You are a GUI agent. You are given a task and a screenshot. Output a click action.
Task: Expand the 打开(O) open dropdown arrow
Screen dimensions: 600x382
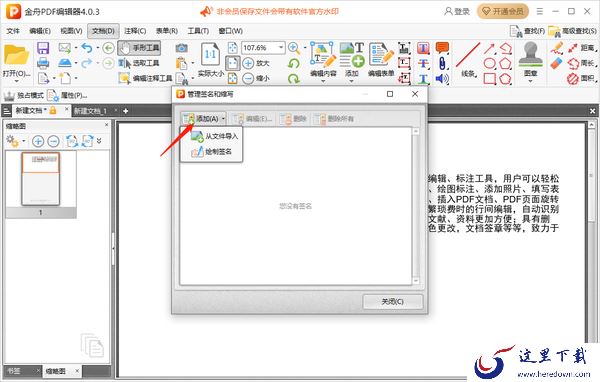point(16,81)
